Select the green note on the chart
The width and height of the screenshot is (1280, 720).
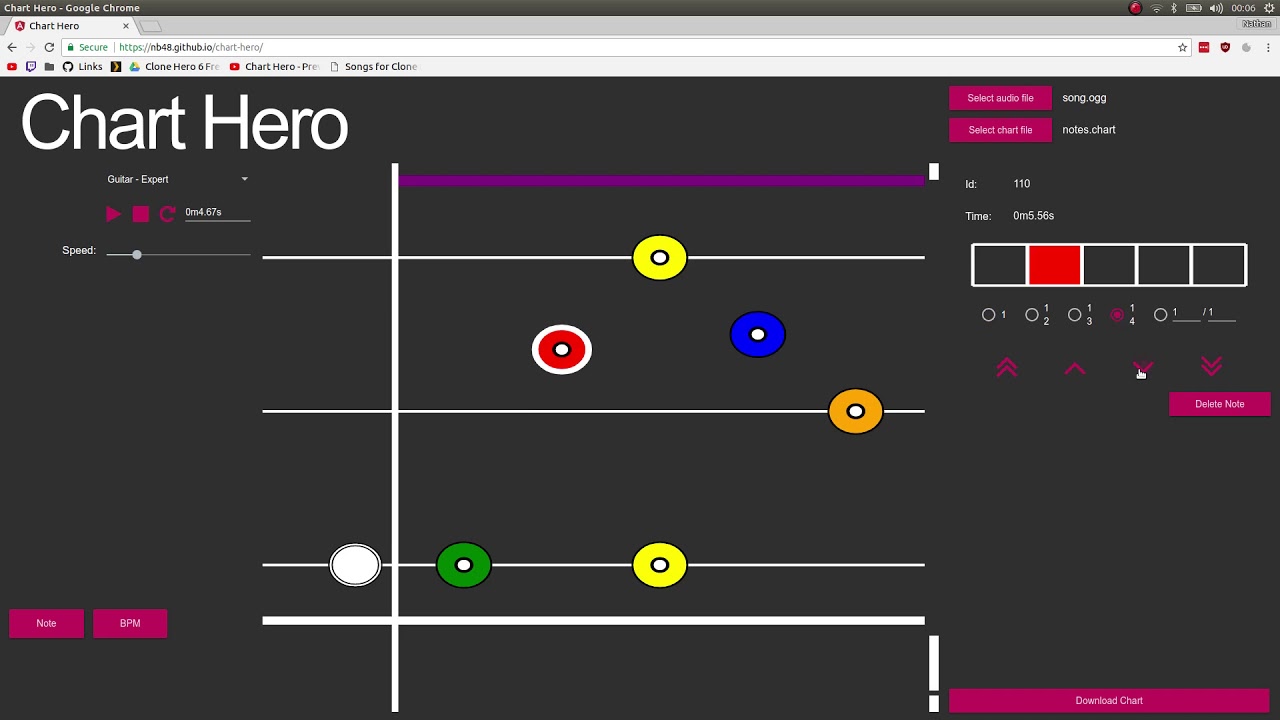(464, 565)
